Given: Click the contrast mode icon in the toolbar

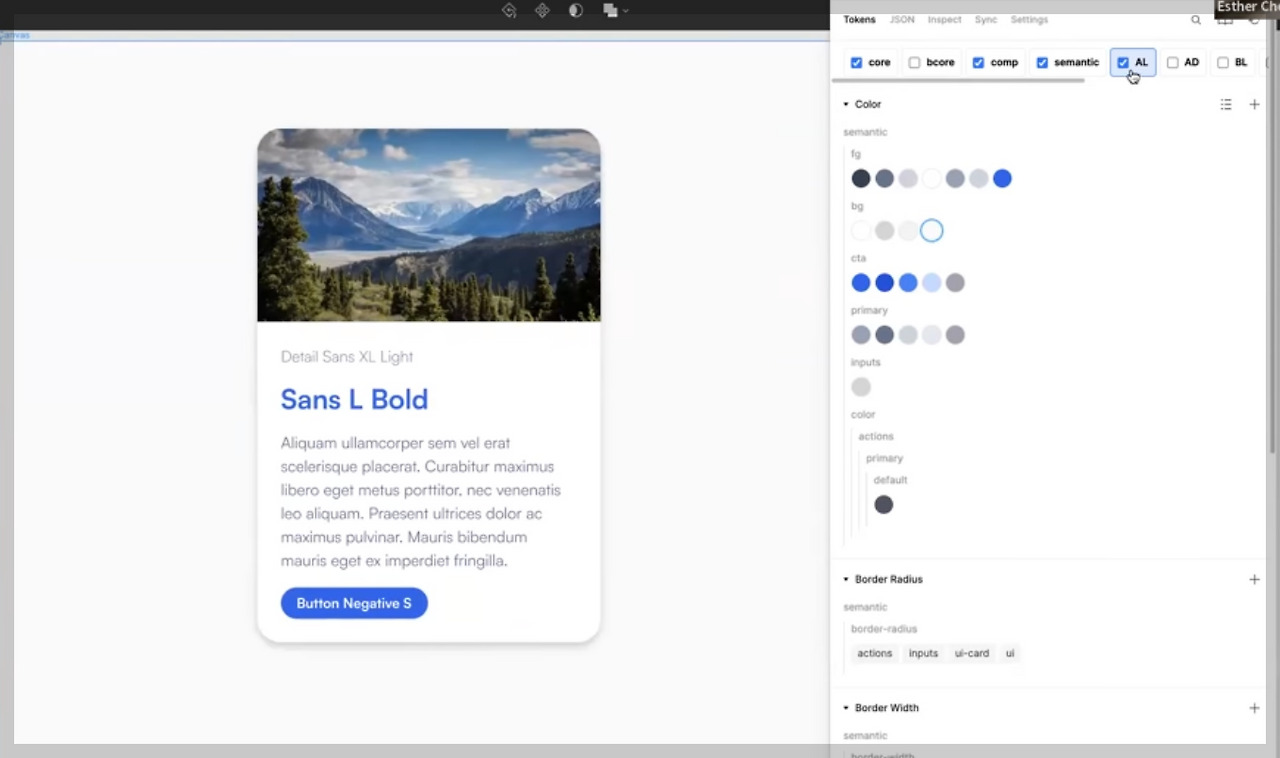Looking at the screenshot, I should coord(575,10).
